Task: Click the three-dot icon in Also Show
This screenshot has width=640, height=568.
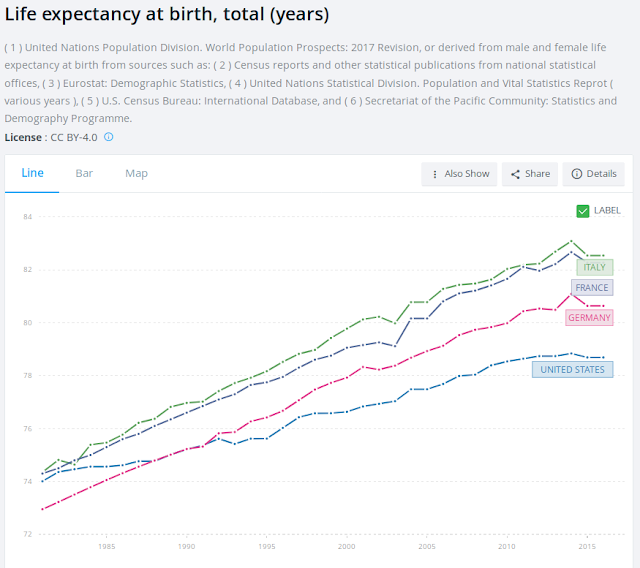Action: click(x=435, y=174)
